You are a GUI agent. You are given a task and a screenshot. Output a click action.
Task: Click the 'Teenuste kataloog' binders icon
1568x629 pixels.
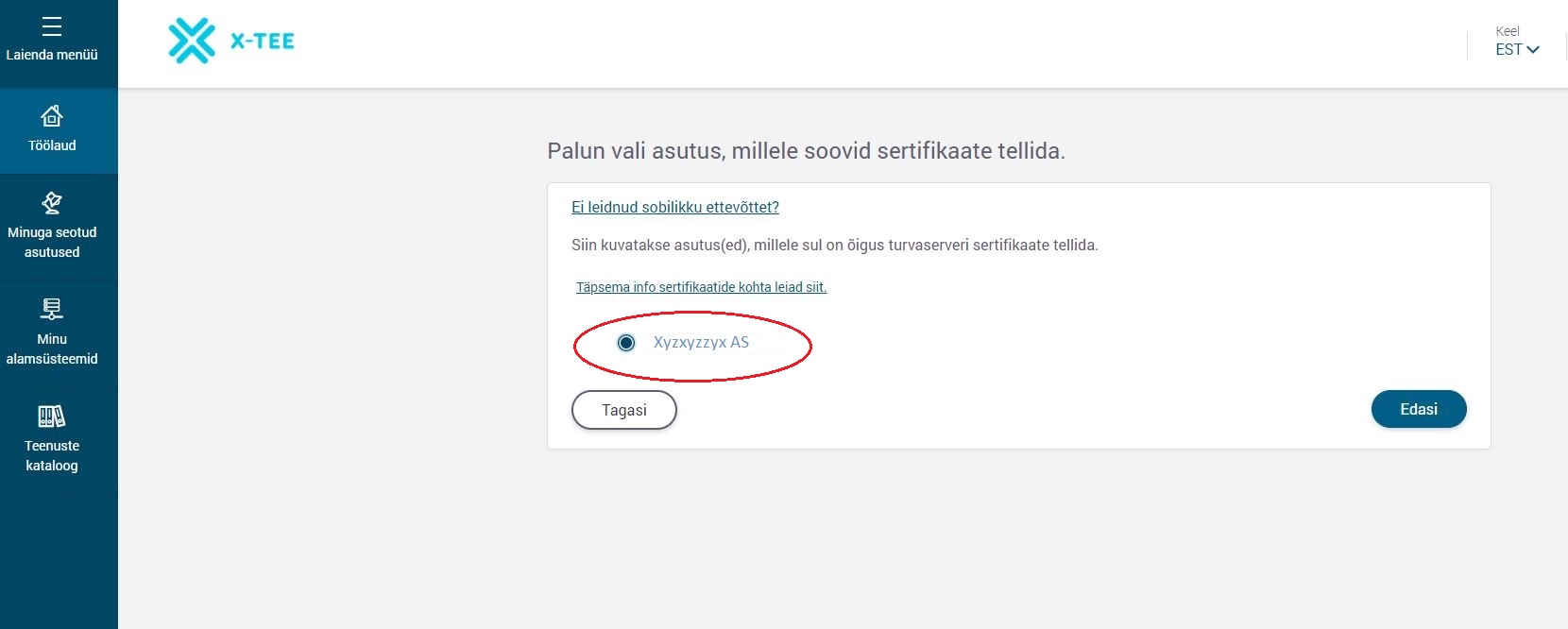click(52, 416)
